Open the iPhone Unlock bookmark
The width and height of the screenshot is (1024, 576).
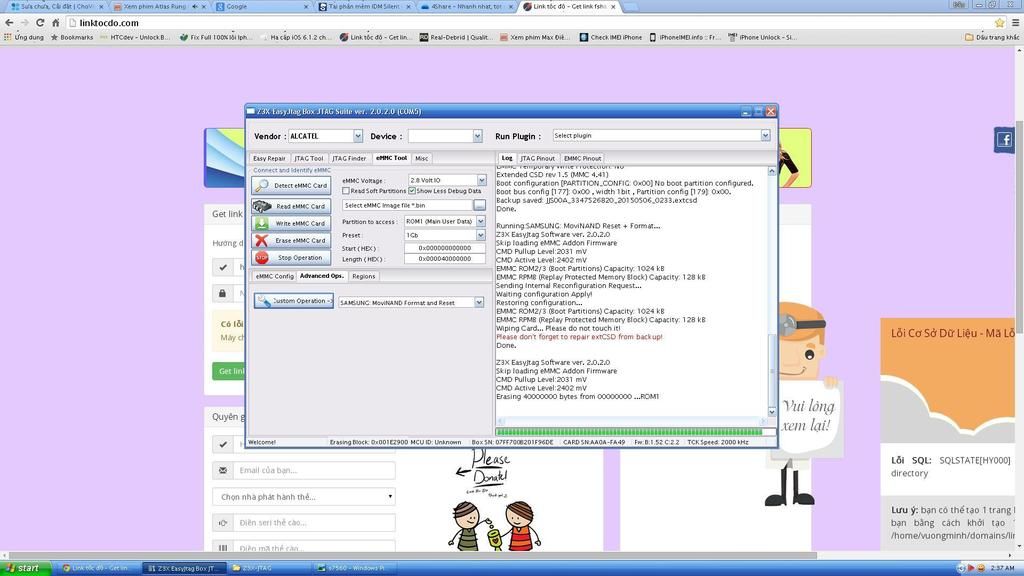762,37
